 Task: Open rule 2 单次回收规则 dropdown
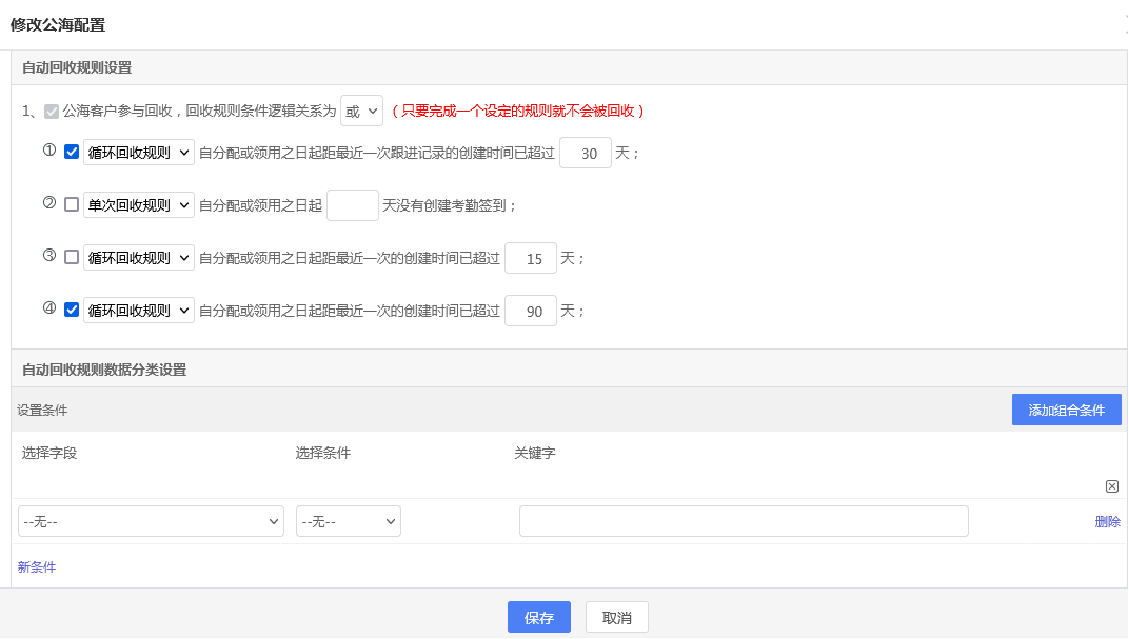[139, 205]
